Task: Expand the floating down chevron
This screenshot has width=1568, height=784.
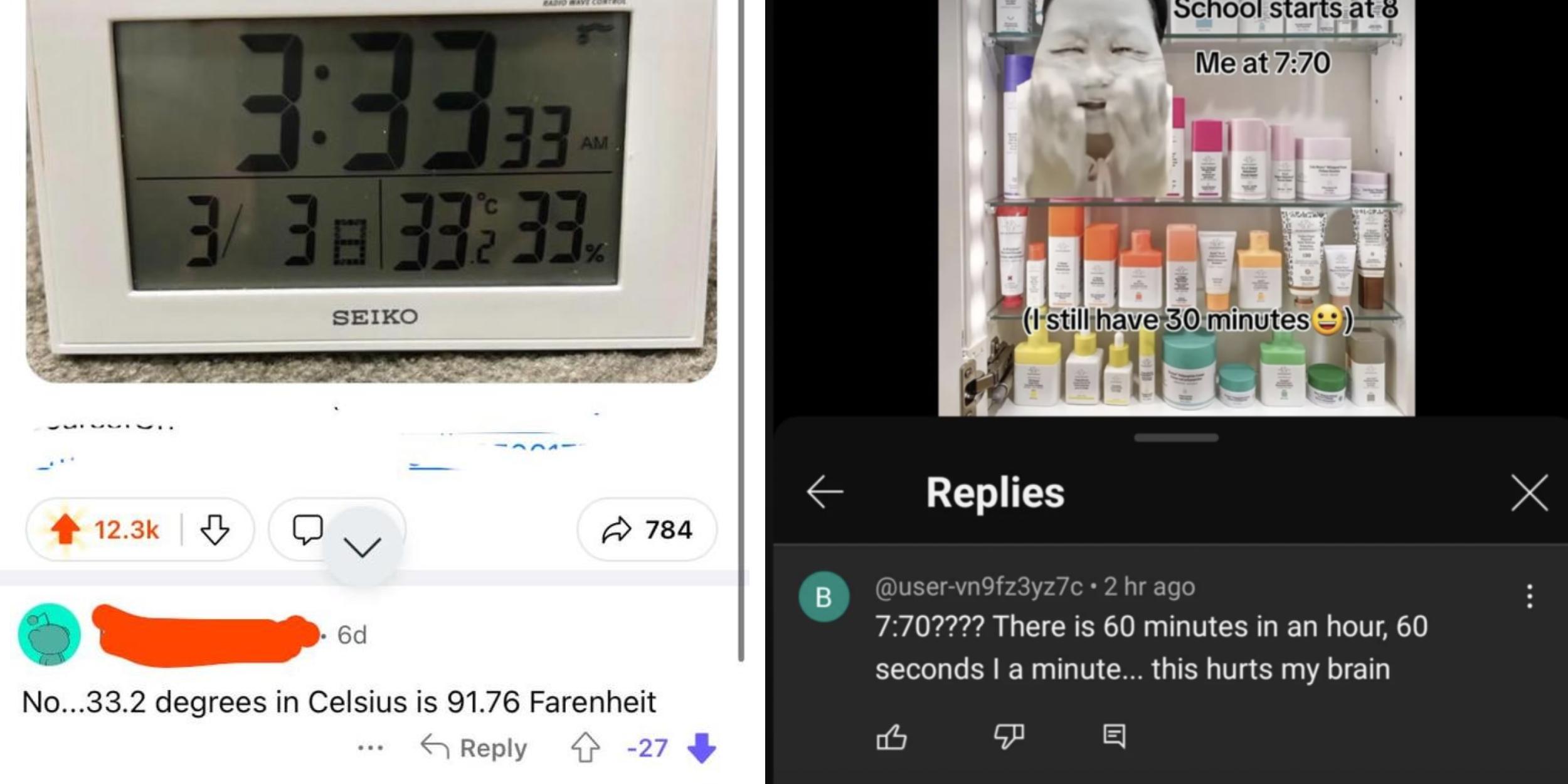Action: (363, 546)
